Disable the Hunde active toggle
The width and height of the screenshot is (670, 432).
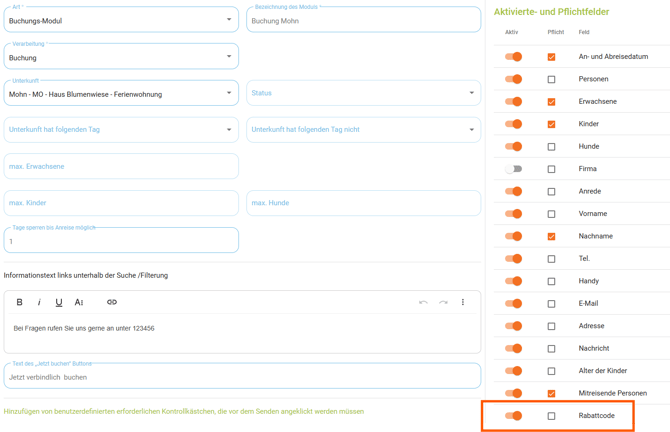513,147
